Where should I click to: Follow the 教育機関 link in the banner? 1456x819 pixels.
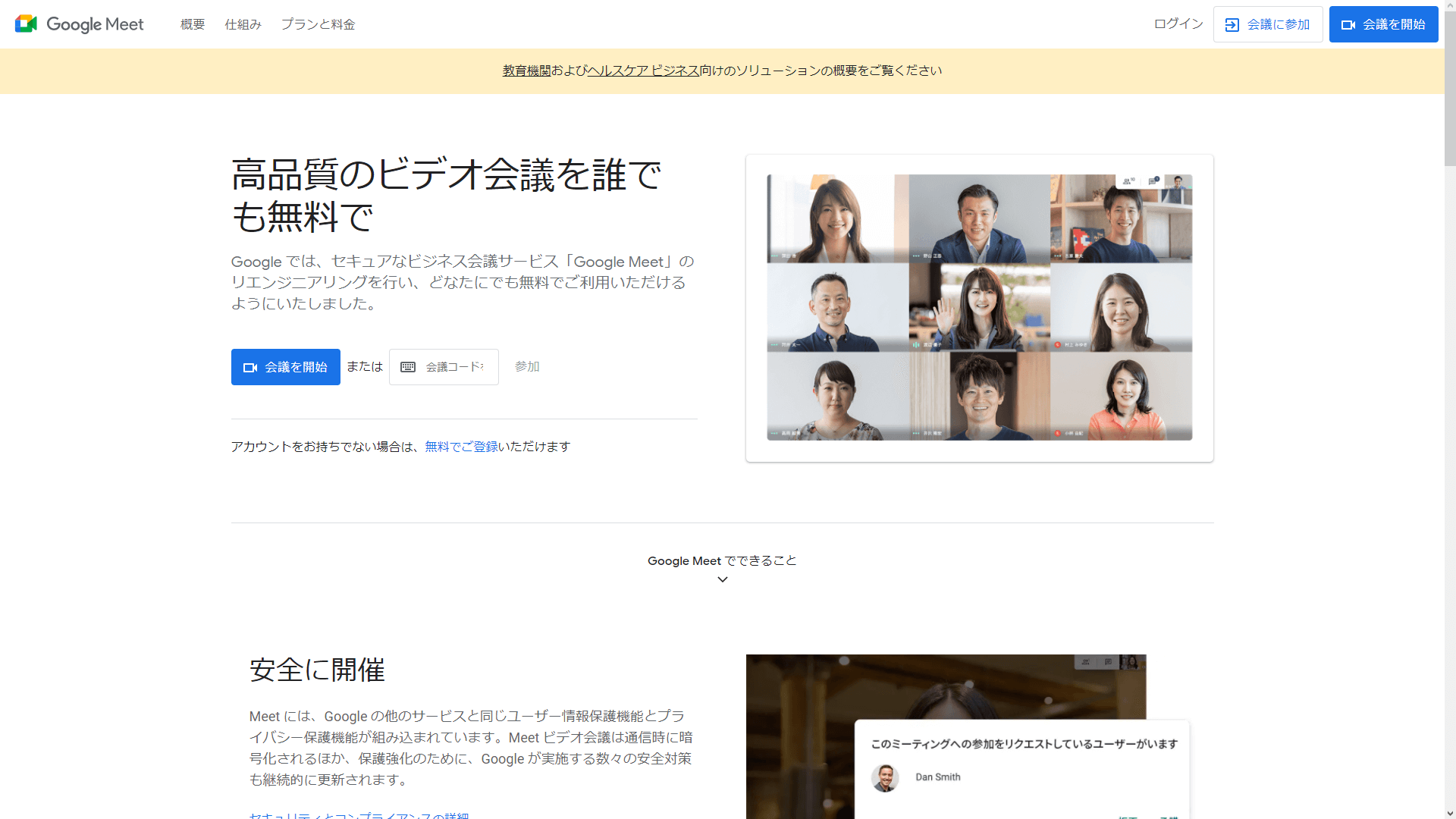click(526, 71)
